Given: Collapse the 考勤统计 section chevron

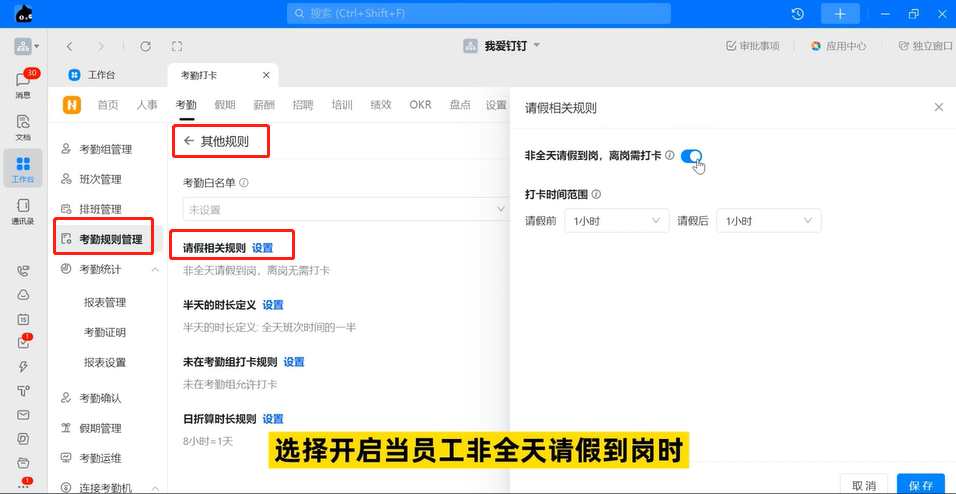Looking at the screenshot, I should pos(155,270).
